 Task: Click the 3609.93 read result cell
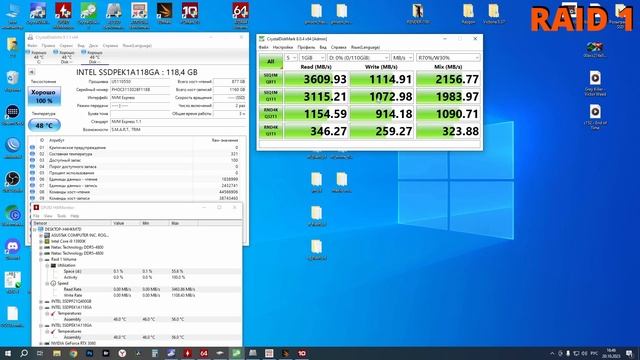tap(316, 79)
